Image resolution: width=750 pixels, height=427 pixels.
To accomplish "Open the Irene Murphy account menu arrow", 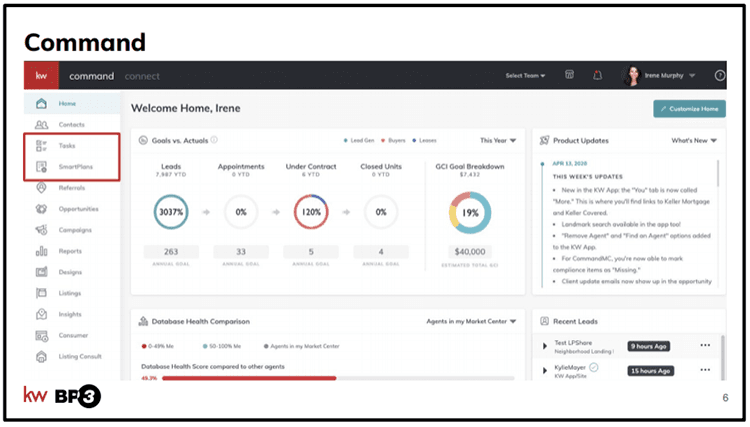I will pyautogui.click(x=692, y=76).
